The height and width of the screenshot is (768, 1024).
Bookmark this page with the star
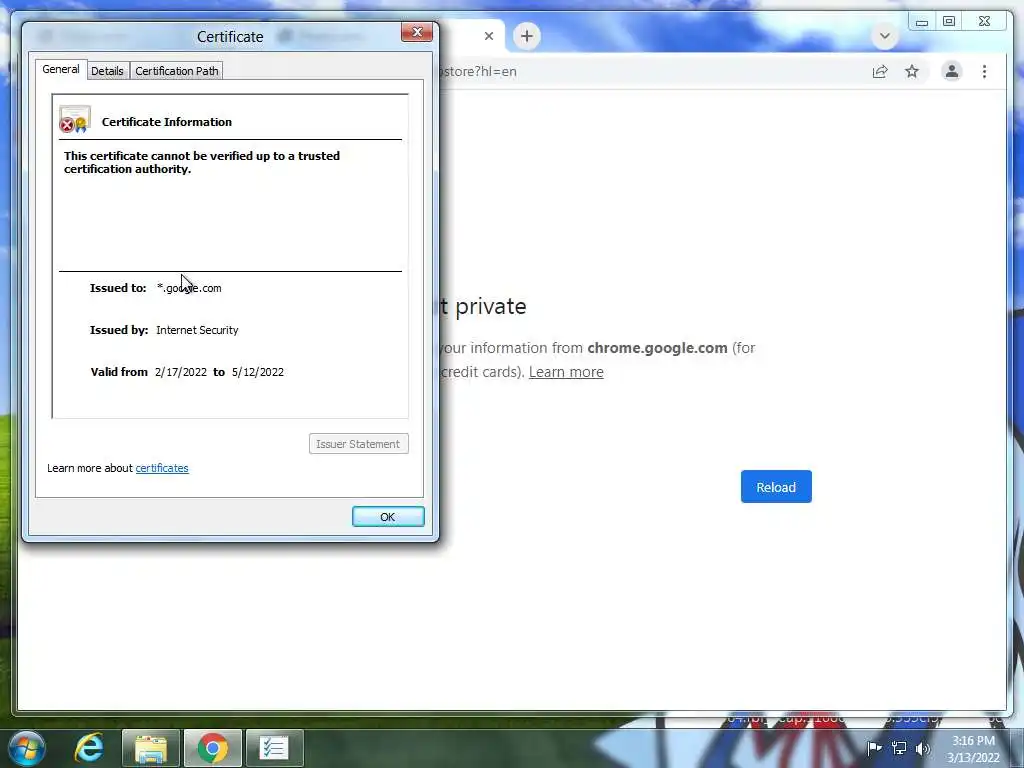[912, 72]
